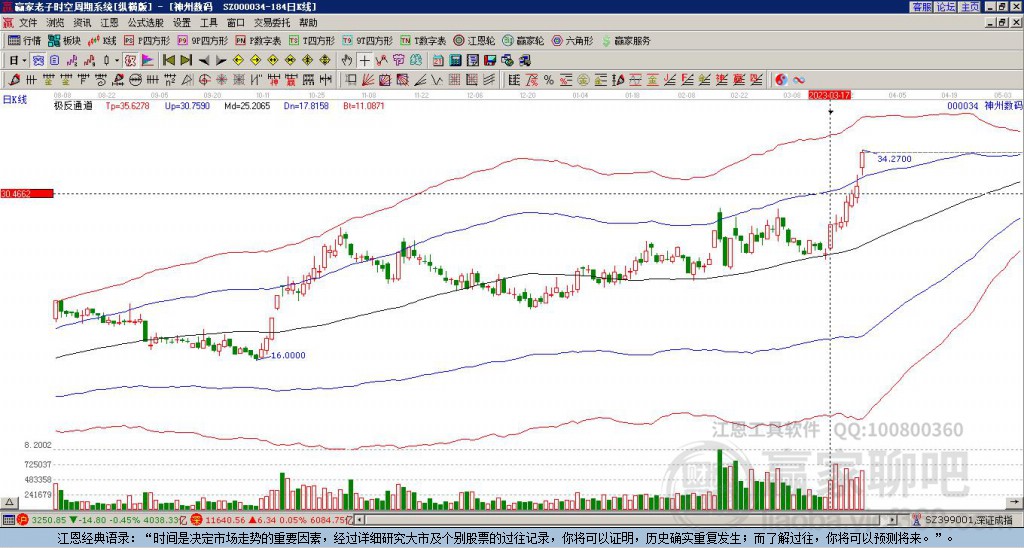
Task: Click the up-triangle button beside volume
Action: (x=9, y=502)
